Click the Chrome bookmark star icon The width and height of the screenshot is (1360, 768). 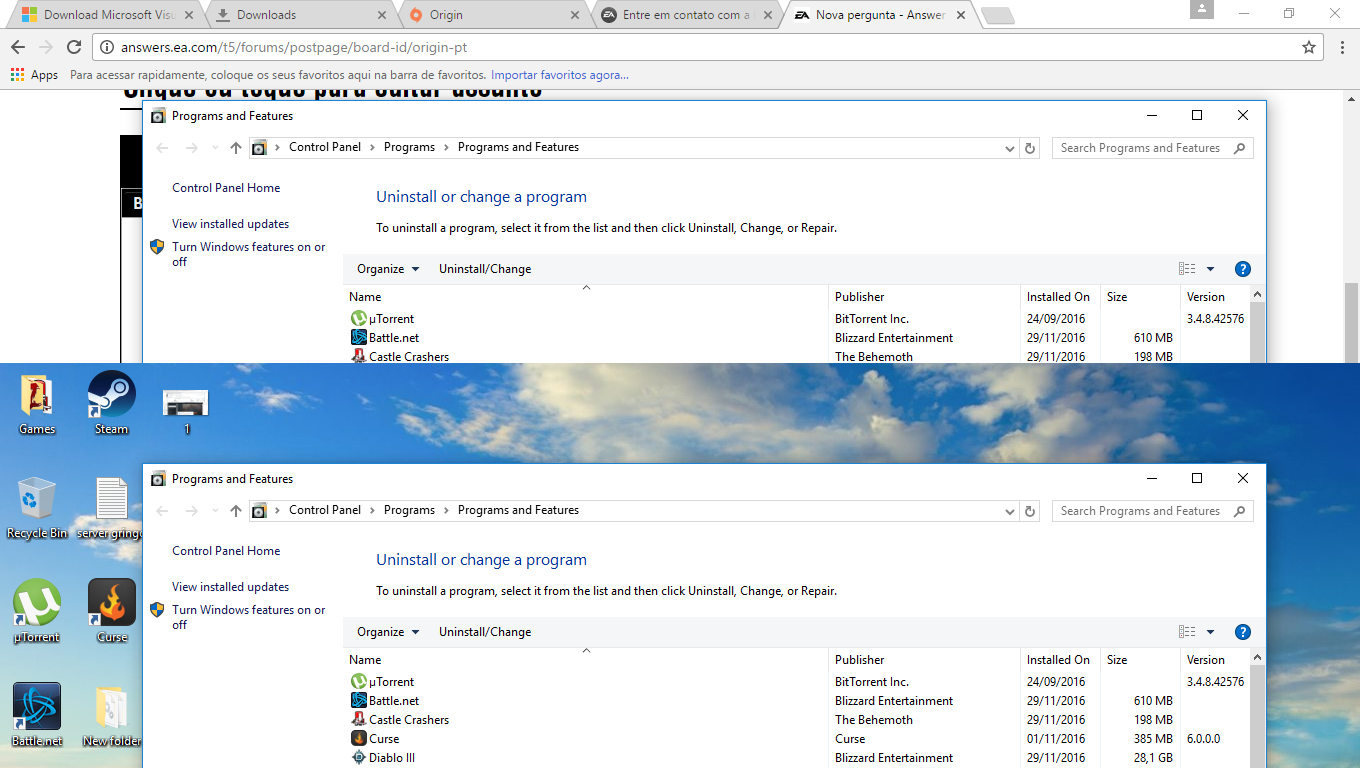click(x=1308, y=47)
